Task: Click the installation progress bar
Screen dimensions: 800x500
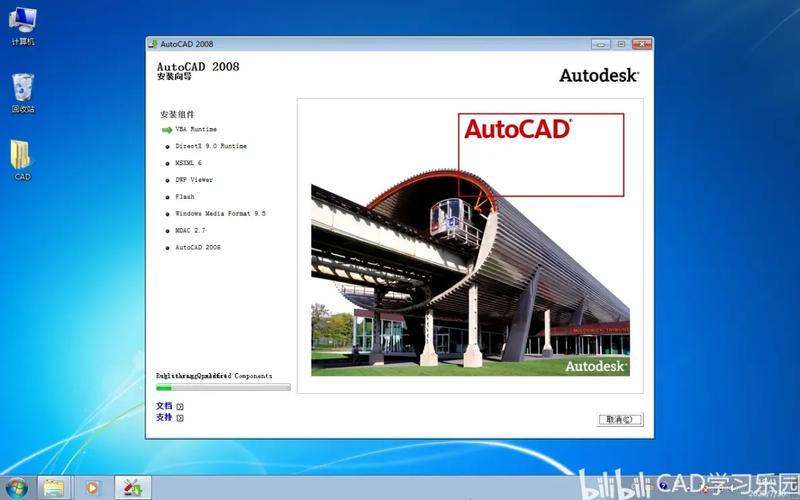Action: click(223, 388)
